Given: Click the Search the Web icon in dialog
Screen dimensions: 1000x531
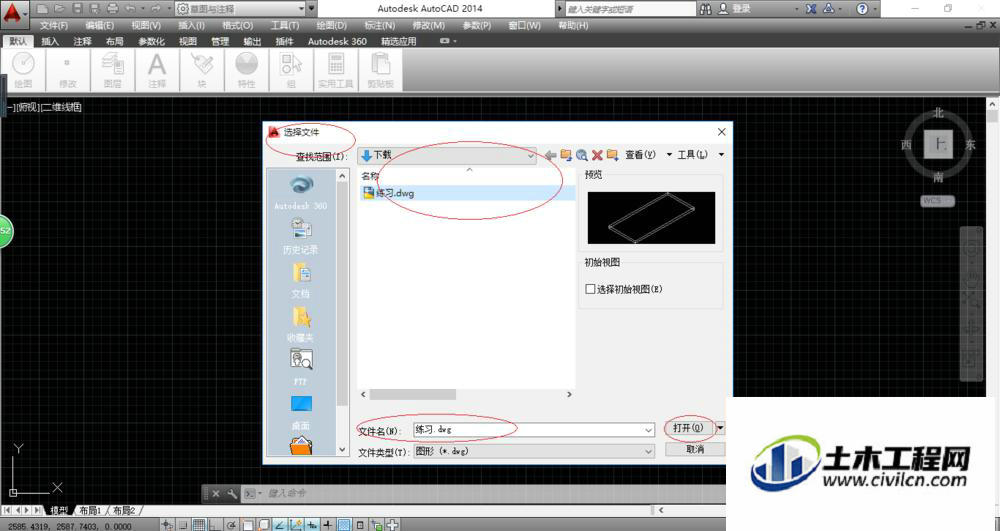Looking at the screenshot, I should (582, 155).
